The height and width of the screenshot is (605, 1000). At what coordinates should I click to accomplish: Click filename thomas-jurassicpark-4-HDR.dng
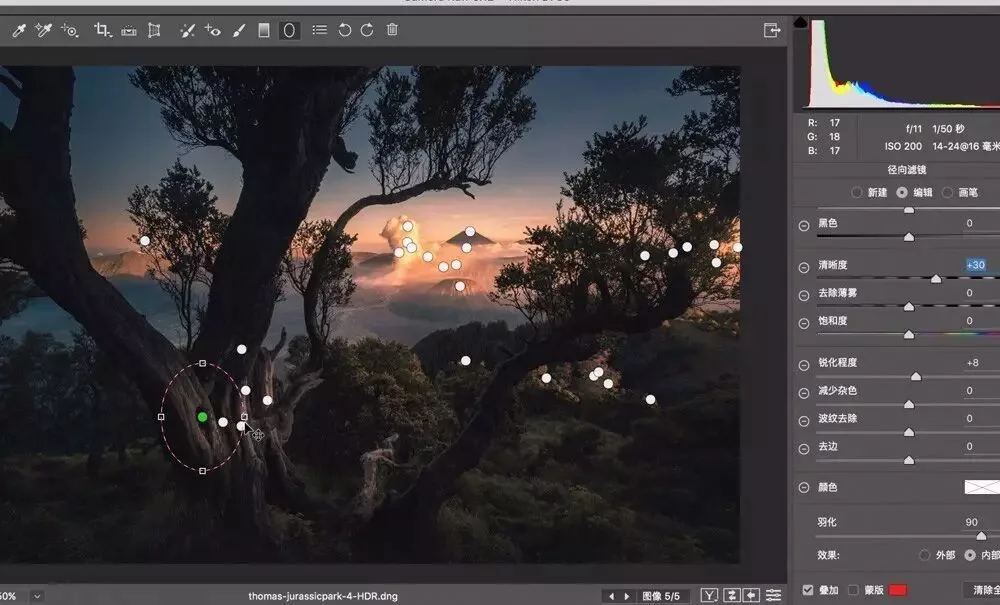323,596
